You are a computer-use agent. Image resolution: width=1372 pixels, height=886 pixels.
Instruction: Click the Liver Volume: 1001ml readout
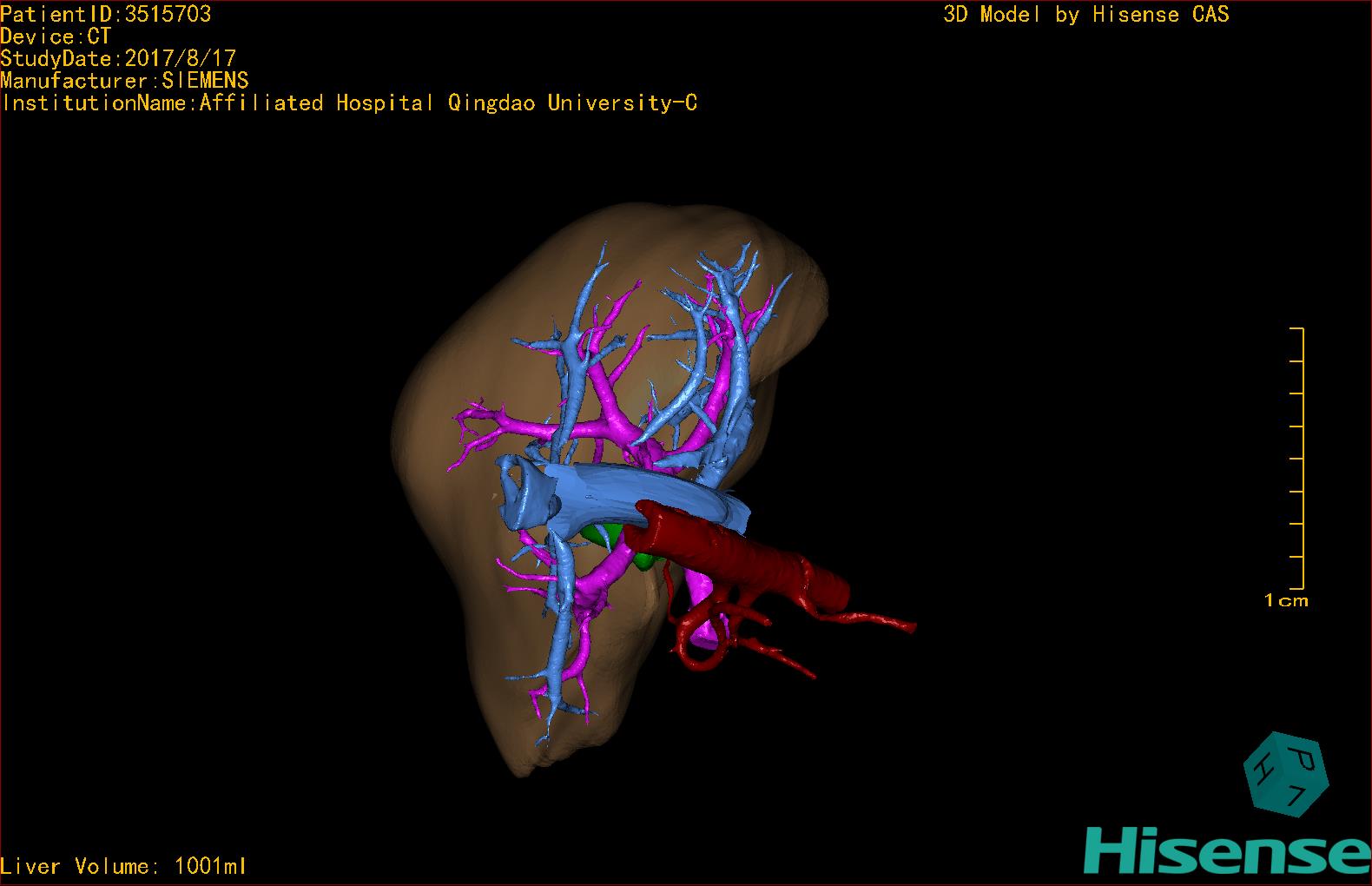tap(123, 866)
